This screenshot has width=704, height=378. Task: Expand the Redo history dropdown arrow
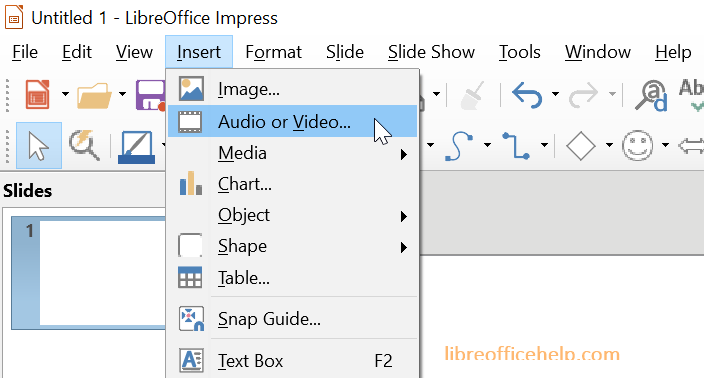(612, 94)
